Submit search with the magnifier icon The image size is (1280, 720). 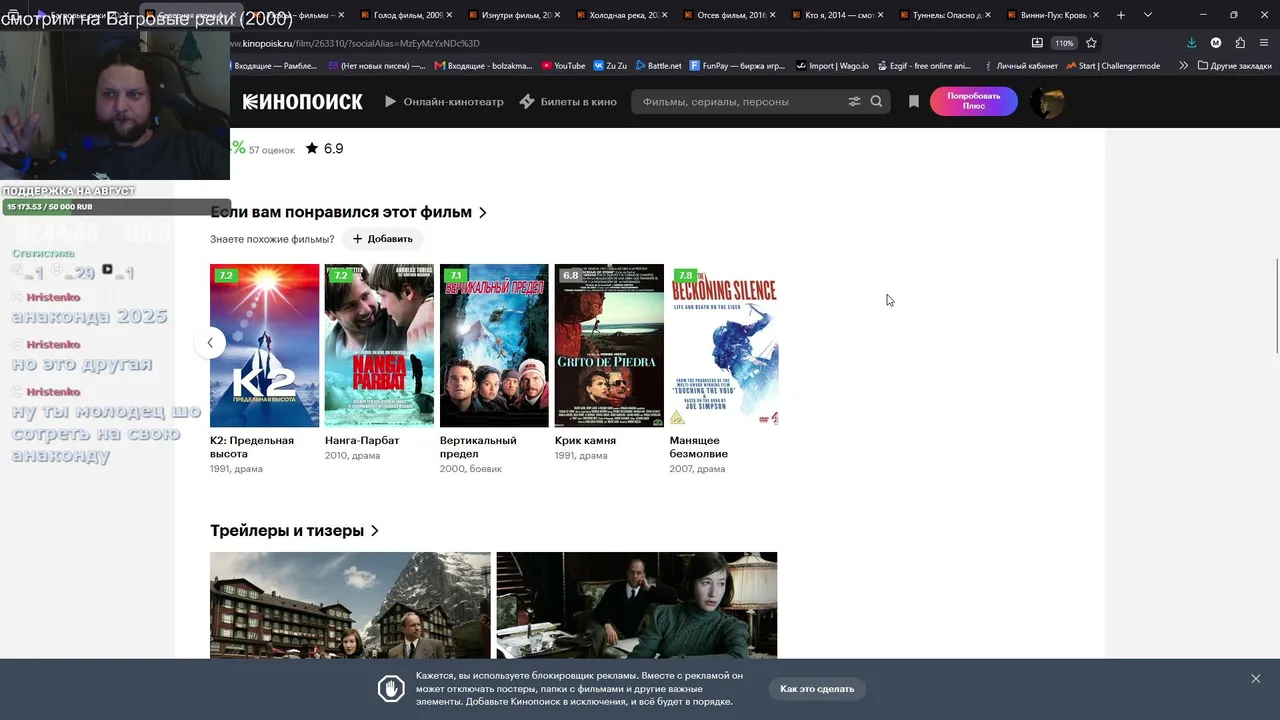pos(876,101)
